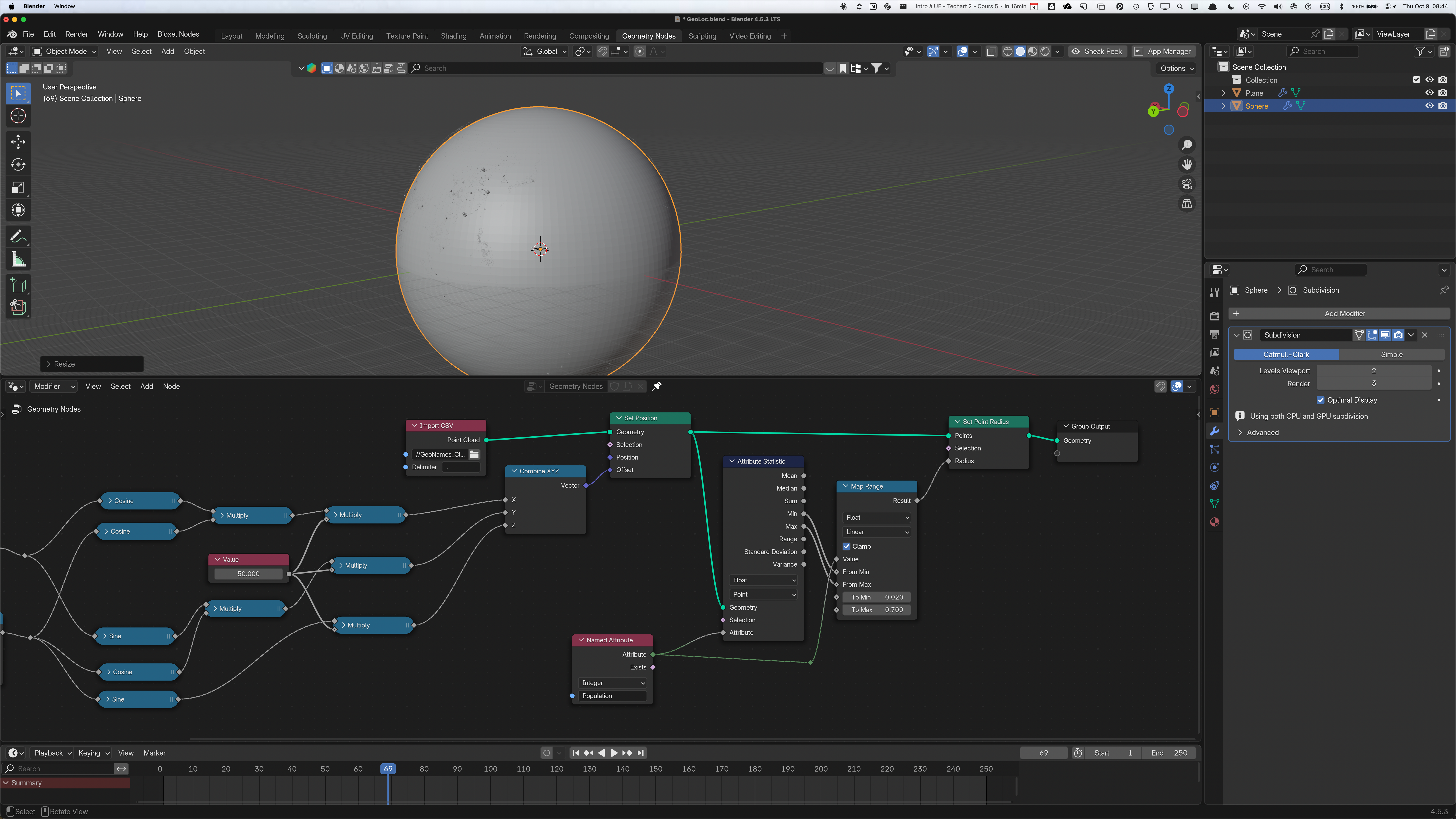1456x819 pixels.
Task: Expand the Plane object in outliner
Action: [x=1224, y=93]
